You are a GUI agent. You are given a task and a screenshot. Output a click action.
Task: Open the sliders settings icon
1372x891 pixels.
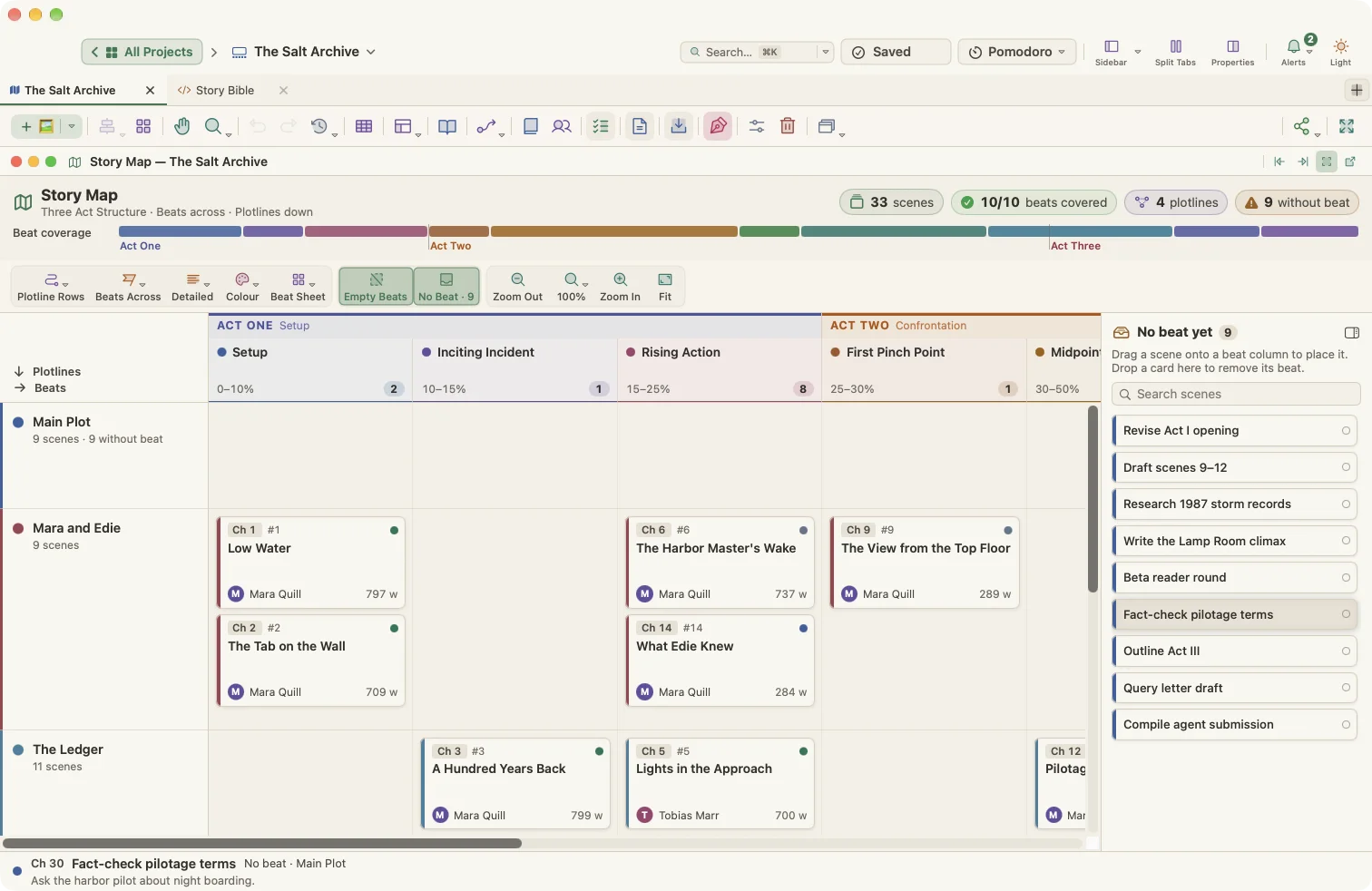[757, 126]
